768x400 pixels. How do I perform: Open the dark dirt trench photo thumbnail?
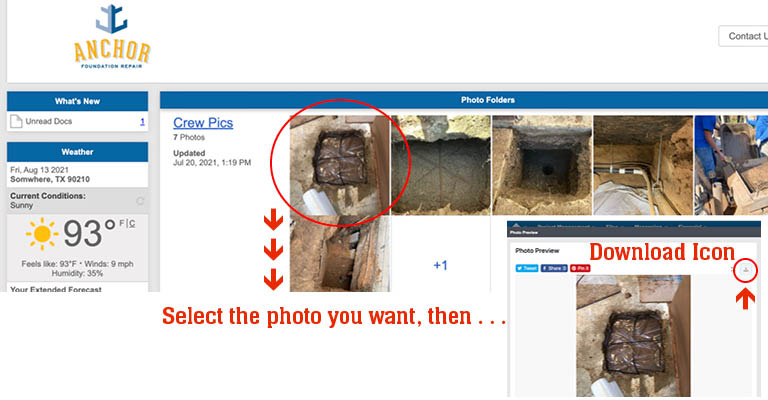pyautogui.click(x=441, y=165)
